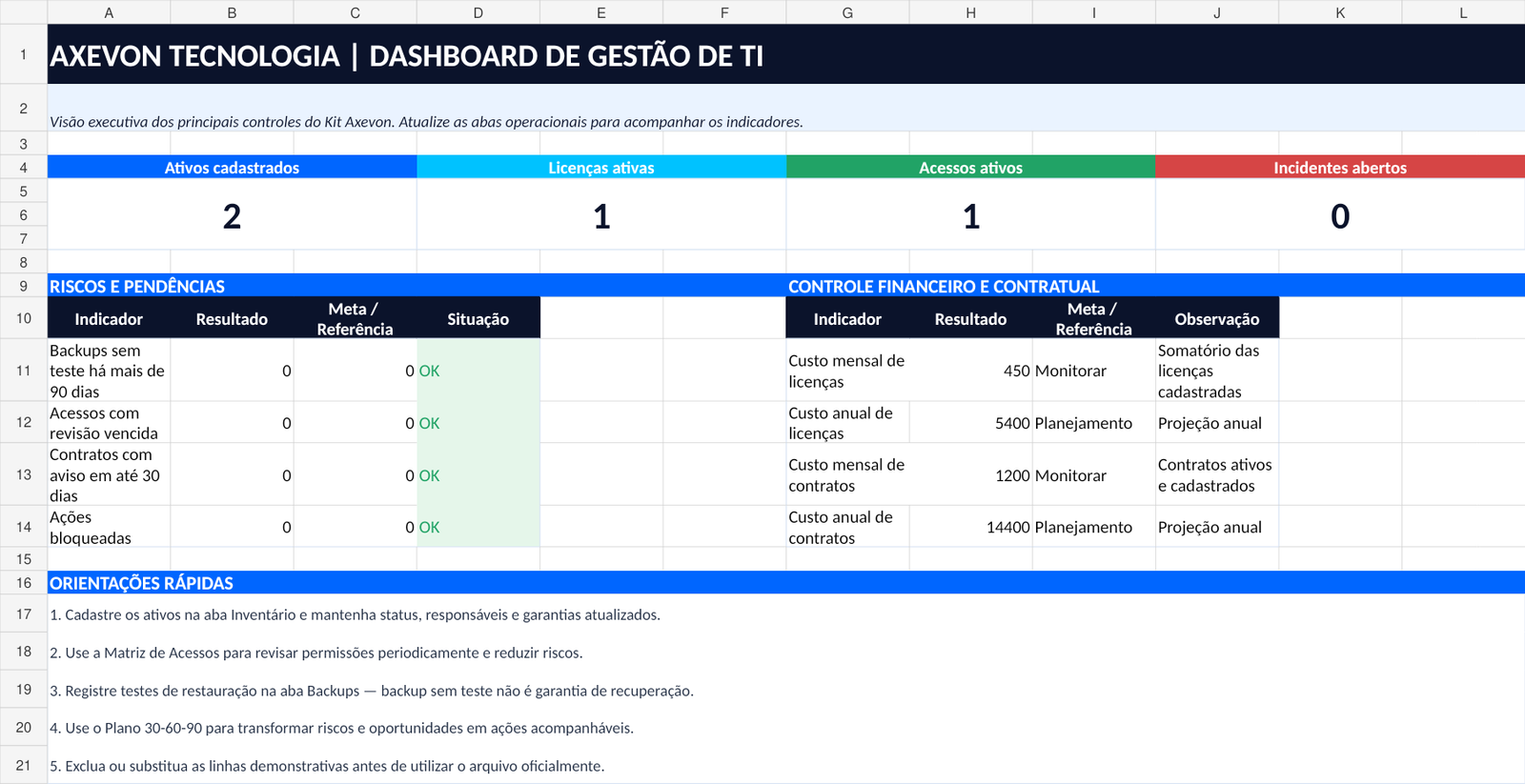The height and width of the screenshot is (784, 1525).
Task: Select column D header
Action: pyautogui.click(x=478, y=12)
